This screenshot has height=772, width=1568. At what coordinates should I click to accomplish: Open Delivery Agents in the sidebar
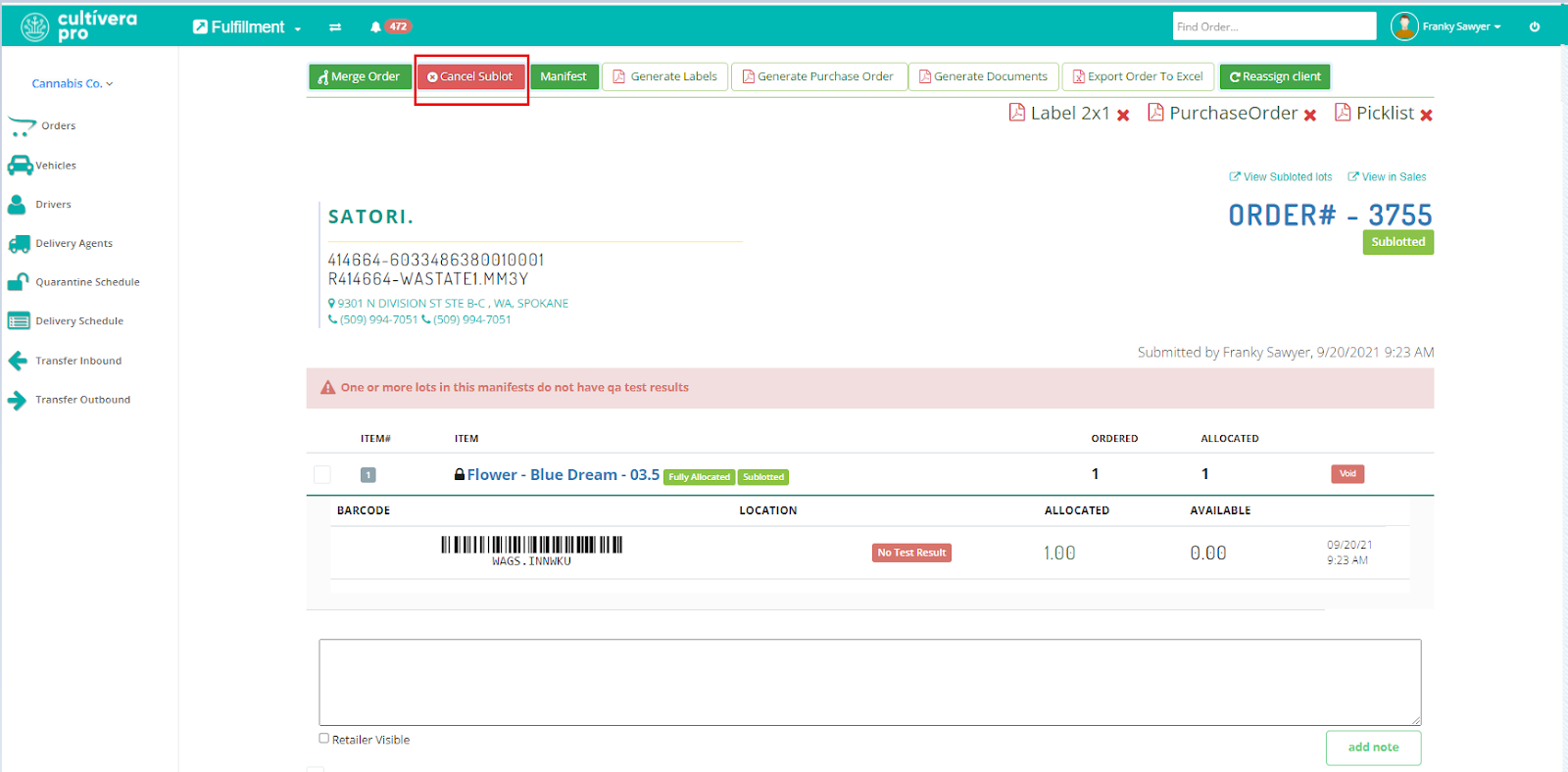point(74,243)
